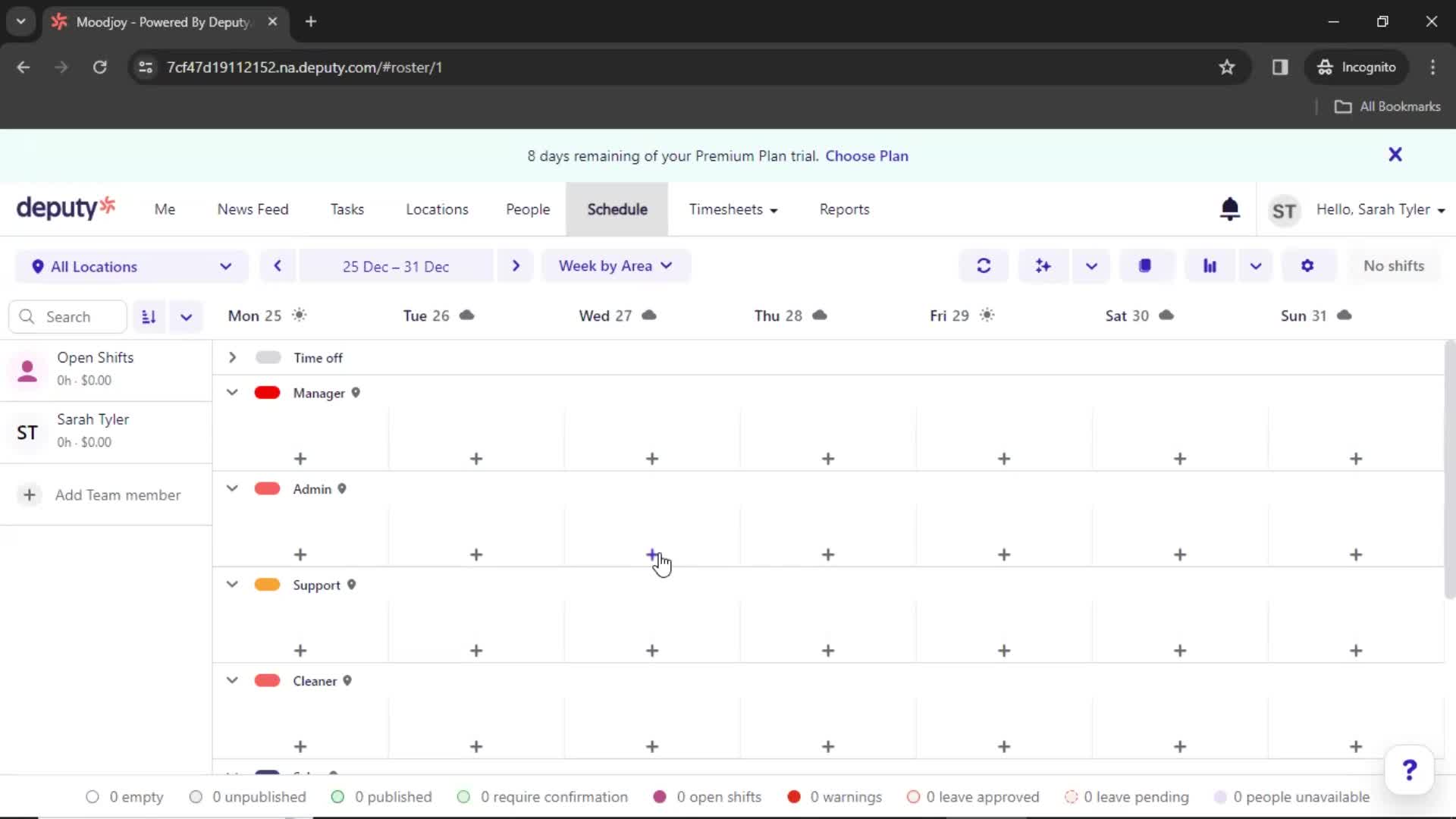Click the notification bell icon
Image resolution: width=1456 pixels, height=819 pixels.
(1230, 209)
